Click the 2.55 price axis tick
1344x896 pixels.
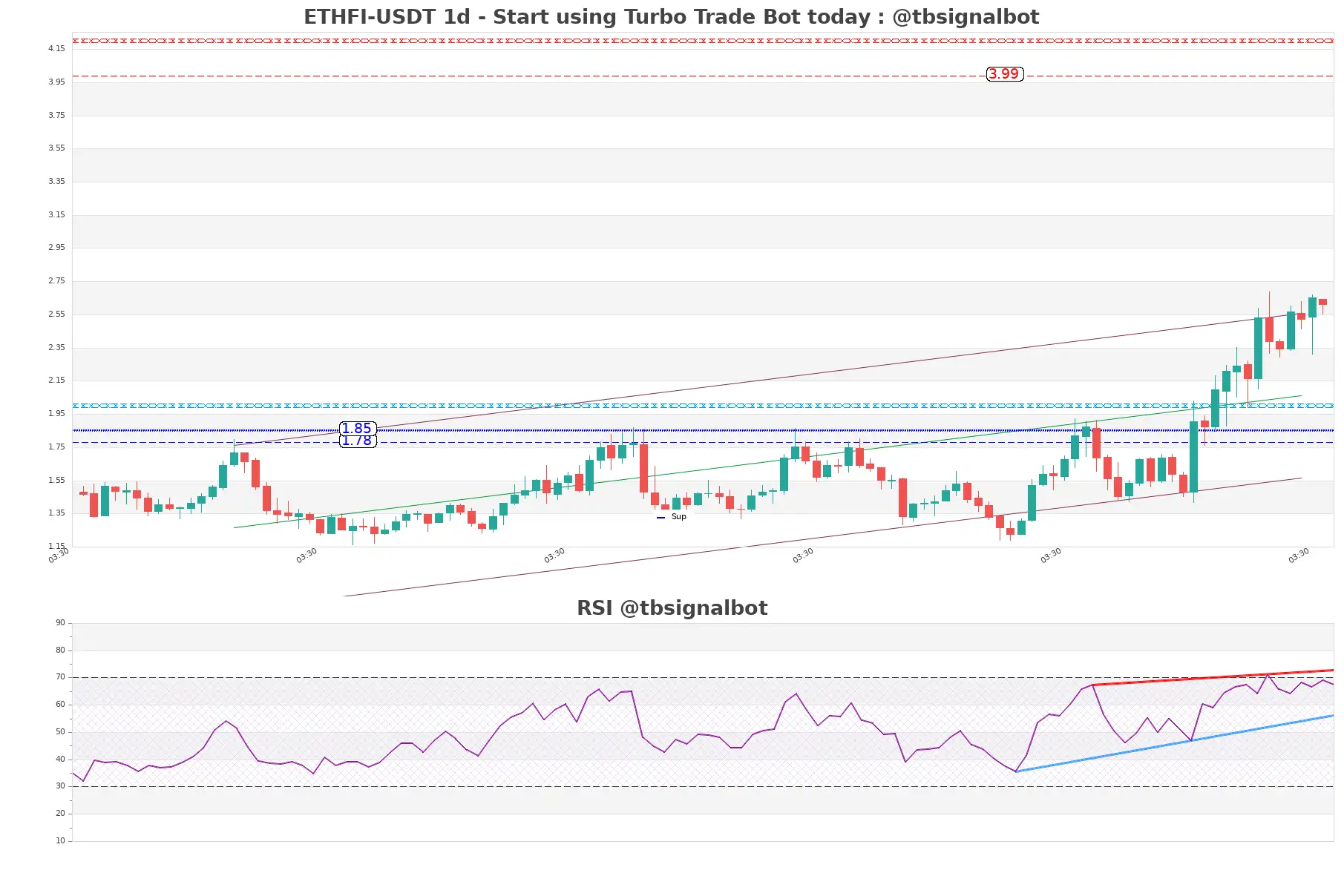(56, 314)
